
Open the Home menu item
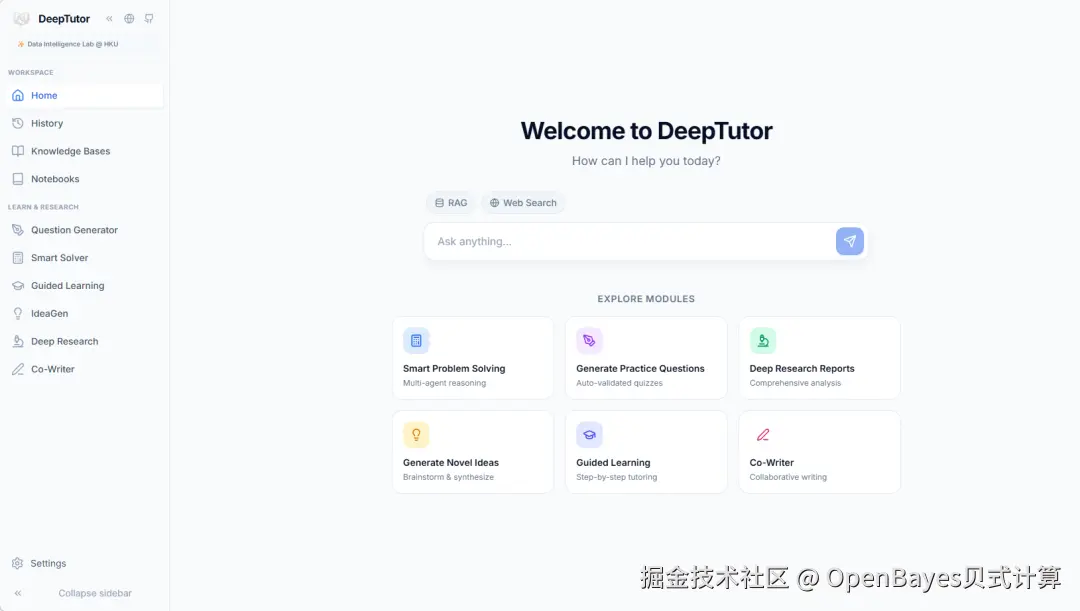85,96
